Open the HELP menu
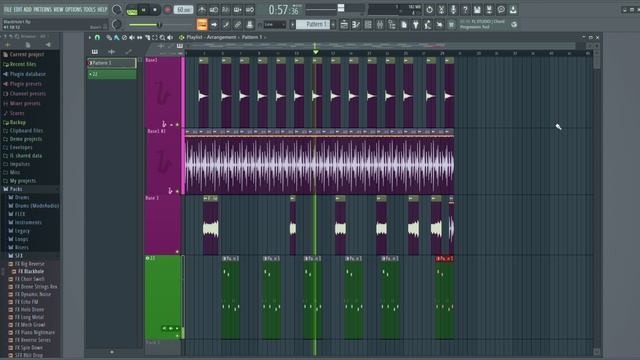The width and height of the screenshot is (640, 360). 102,9
